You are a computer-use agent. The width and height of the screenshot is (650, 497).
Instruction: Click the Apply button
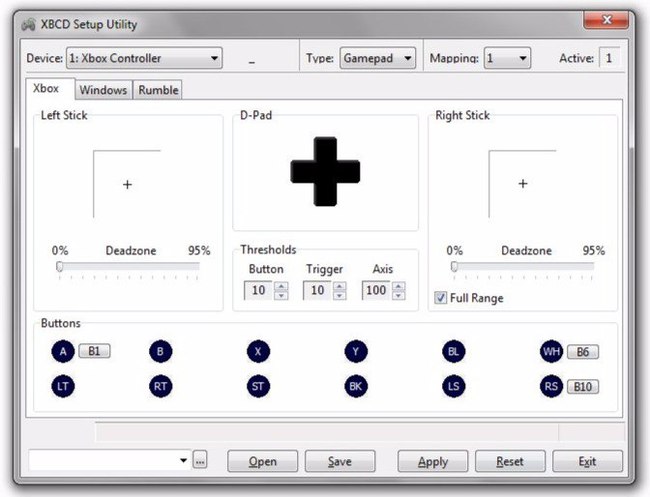pyautogui.click(x=432, y=461)
